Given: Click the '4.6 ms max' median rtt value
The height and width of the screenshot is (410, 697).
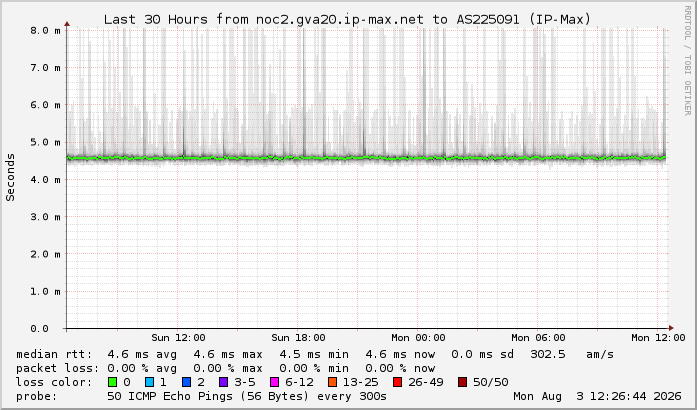Looking at the screenshot, I should pos(228,354).
